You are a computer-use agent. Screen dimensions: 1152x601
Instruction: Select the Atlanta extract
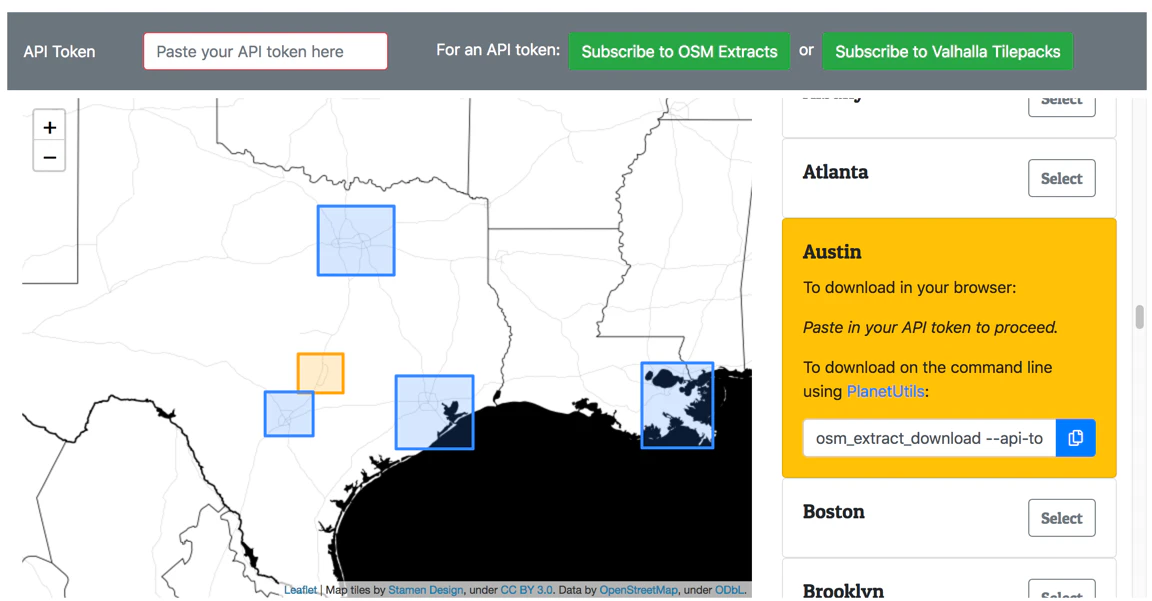coord(1062,178)
